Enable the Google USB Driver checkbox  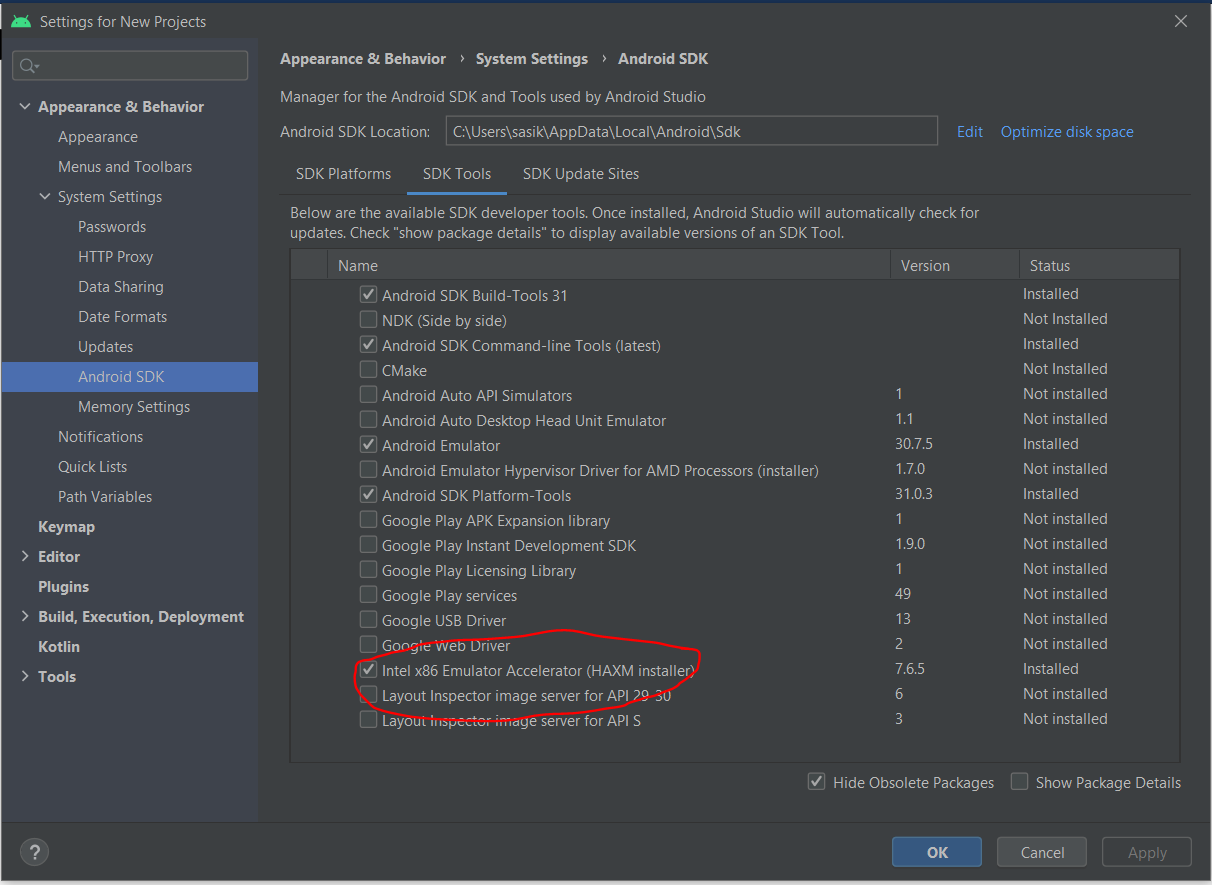point(369,620)
